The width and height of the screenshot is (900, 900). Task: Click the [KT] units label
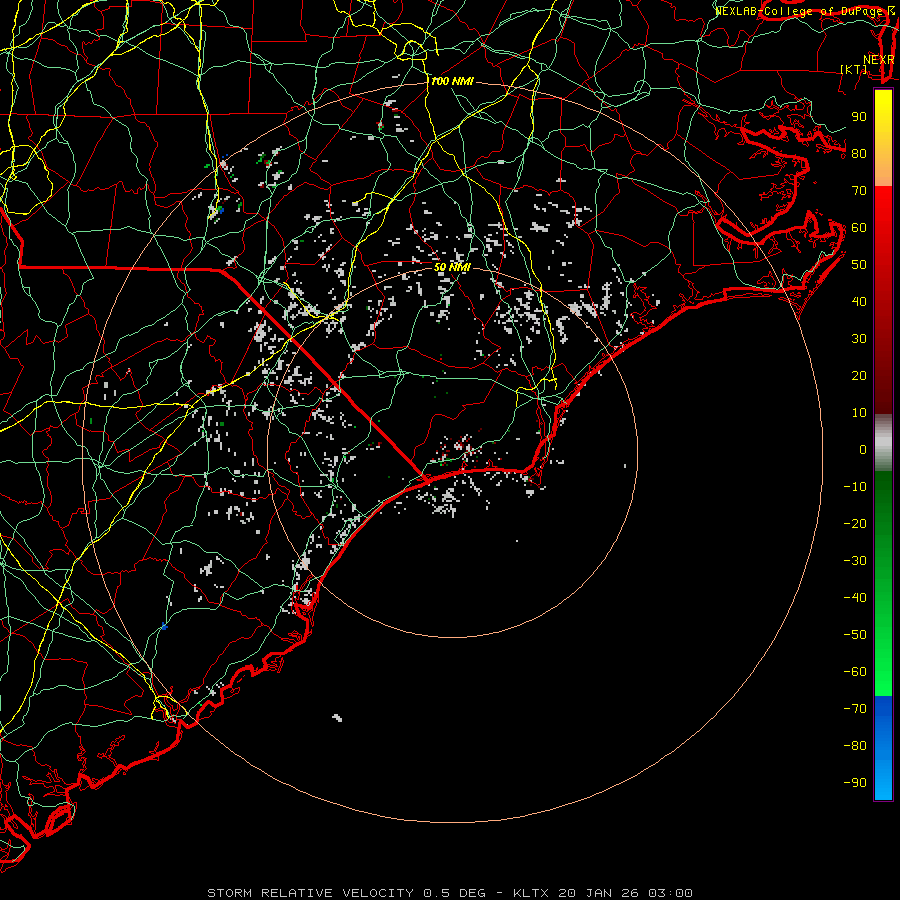click(x=854, y=69)
